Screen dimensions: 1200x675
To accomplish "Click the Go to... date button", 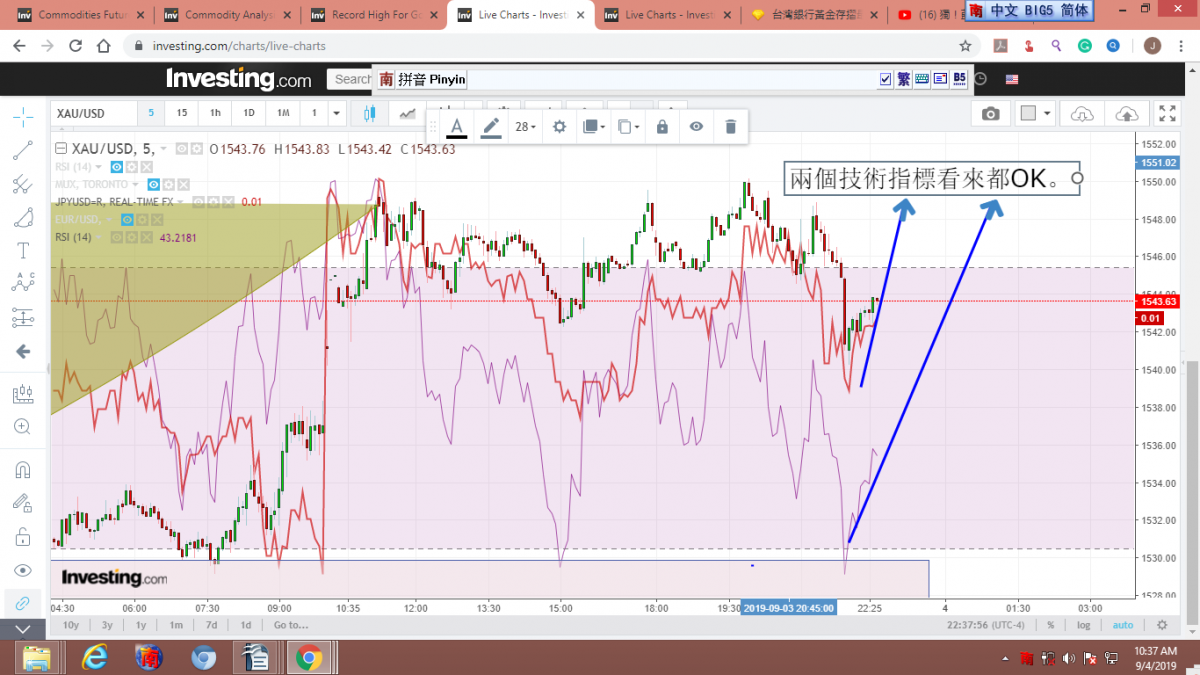I will pyautogui.click(x=291, y=625).
